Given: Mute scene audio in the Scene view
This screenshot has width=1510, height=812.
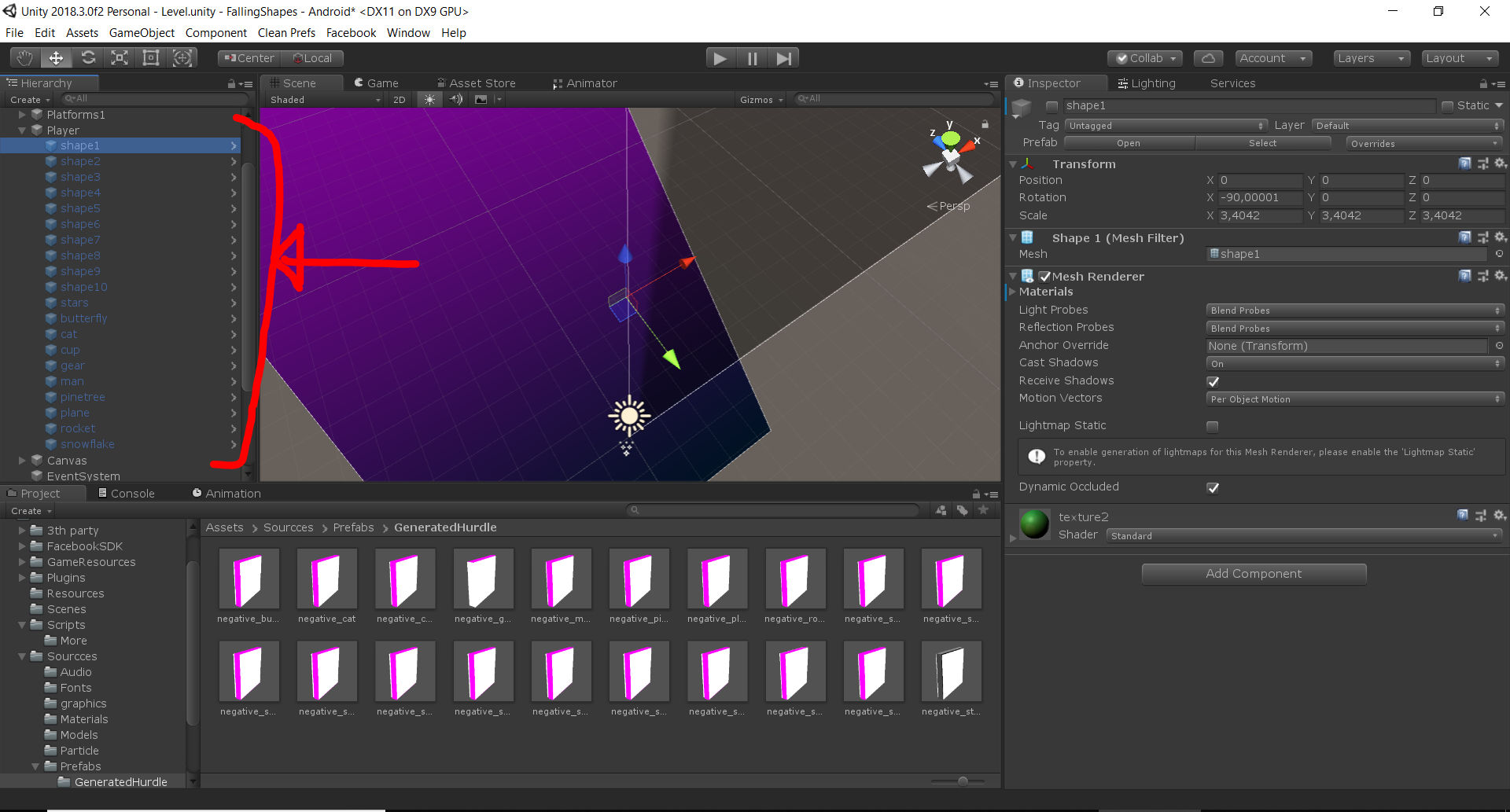Looking at the screenshot, I should click(x=456, y=99).
